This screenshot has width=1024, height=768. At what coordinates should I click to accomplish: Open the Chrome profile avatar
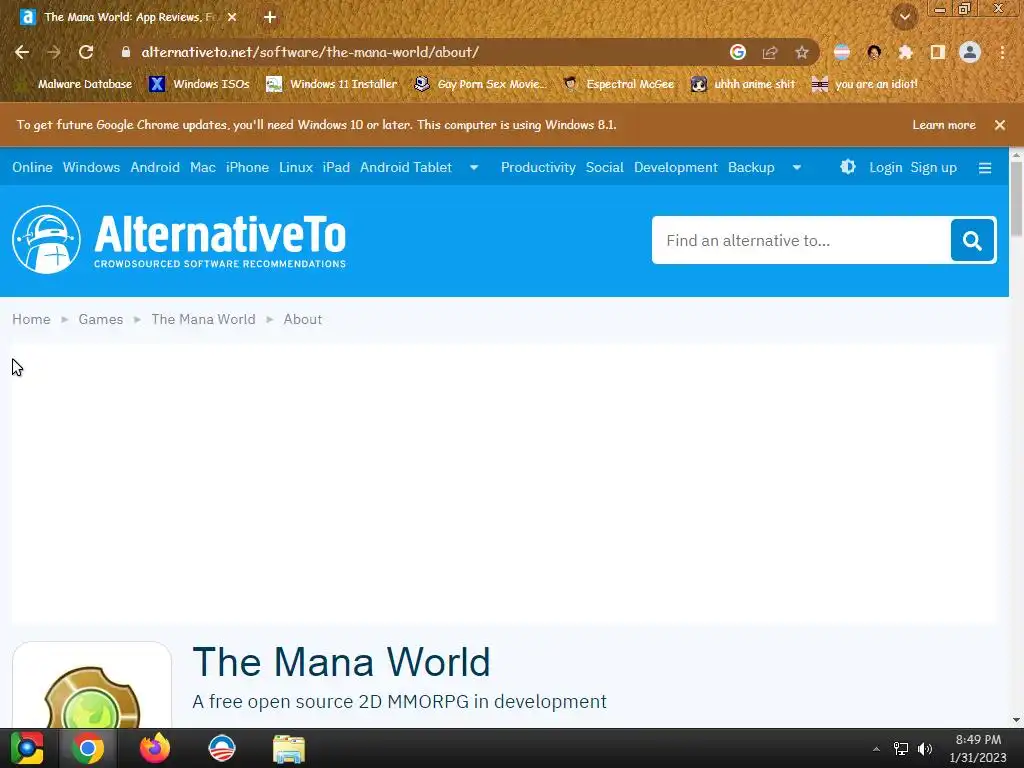click(x=970, y=52)
